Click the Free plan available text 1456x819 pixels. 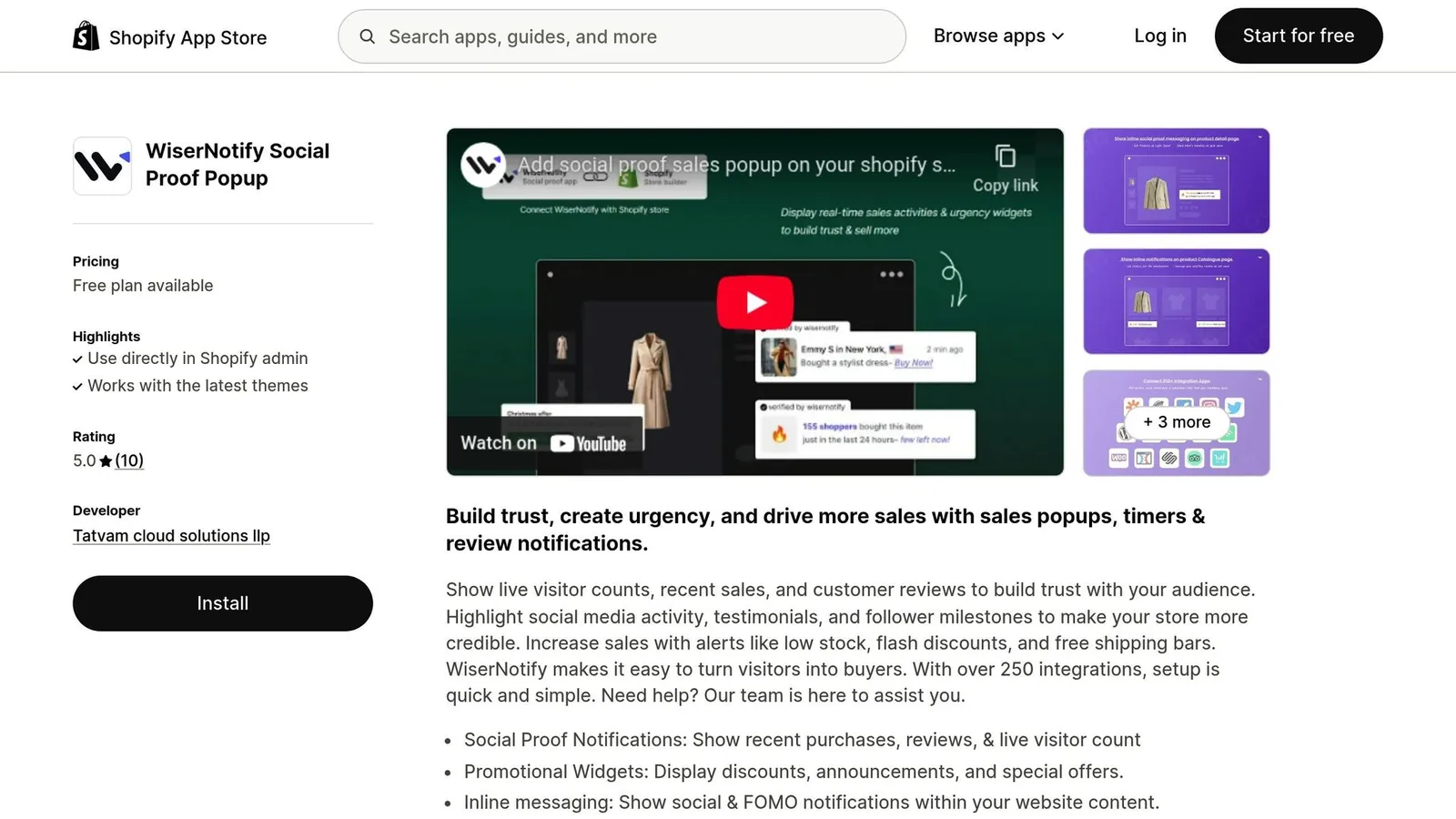tap(143, 286)
